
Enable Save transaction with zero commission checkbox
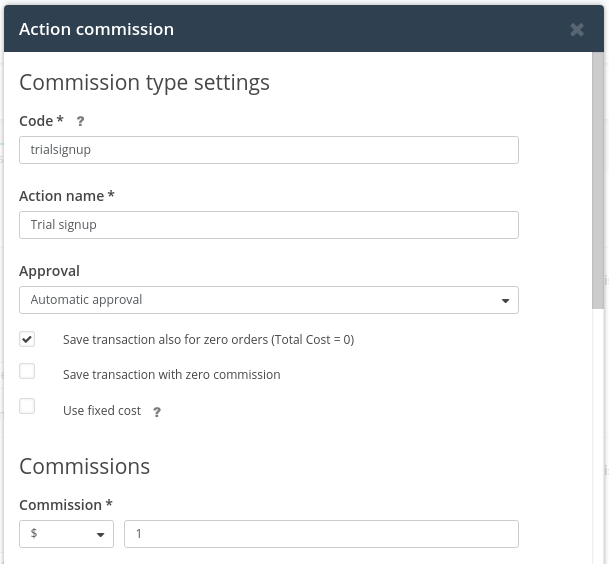tap(27, 371)
